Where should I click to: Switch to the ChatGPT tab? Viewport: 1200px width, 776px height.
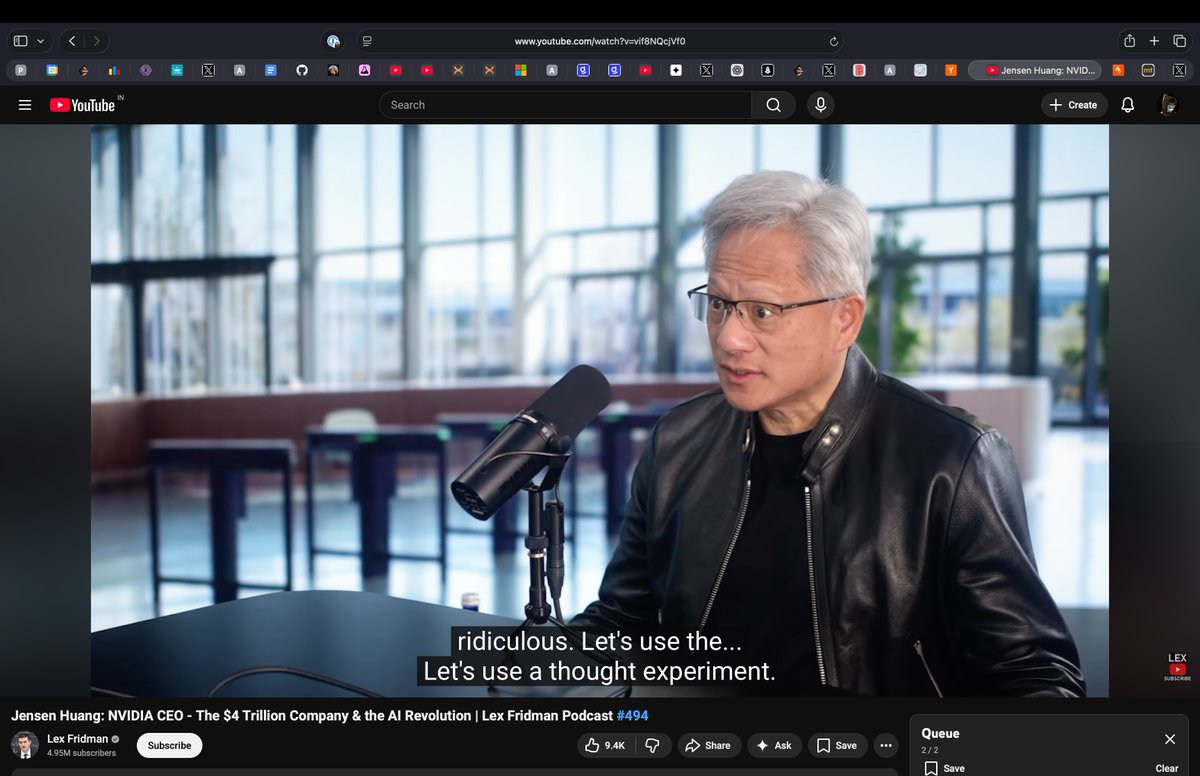[737, 70]
